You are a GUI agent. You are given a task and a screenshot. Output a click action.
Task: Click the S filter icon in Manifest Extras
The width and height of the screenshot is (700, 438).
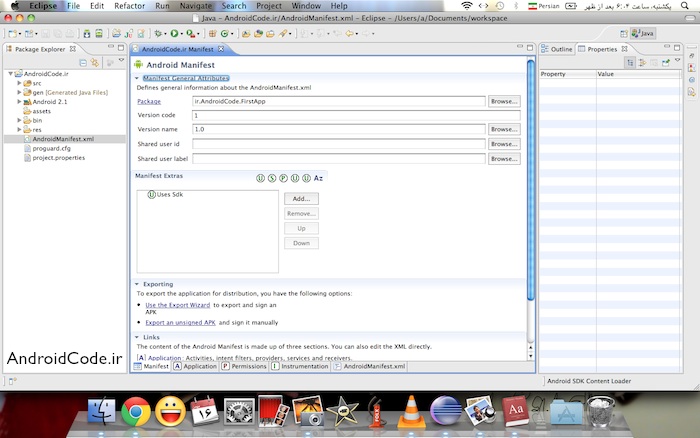click(271, 177)
